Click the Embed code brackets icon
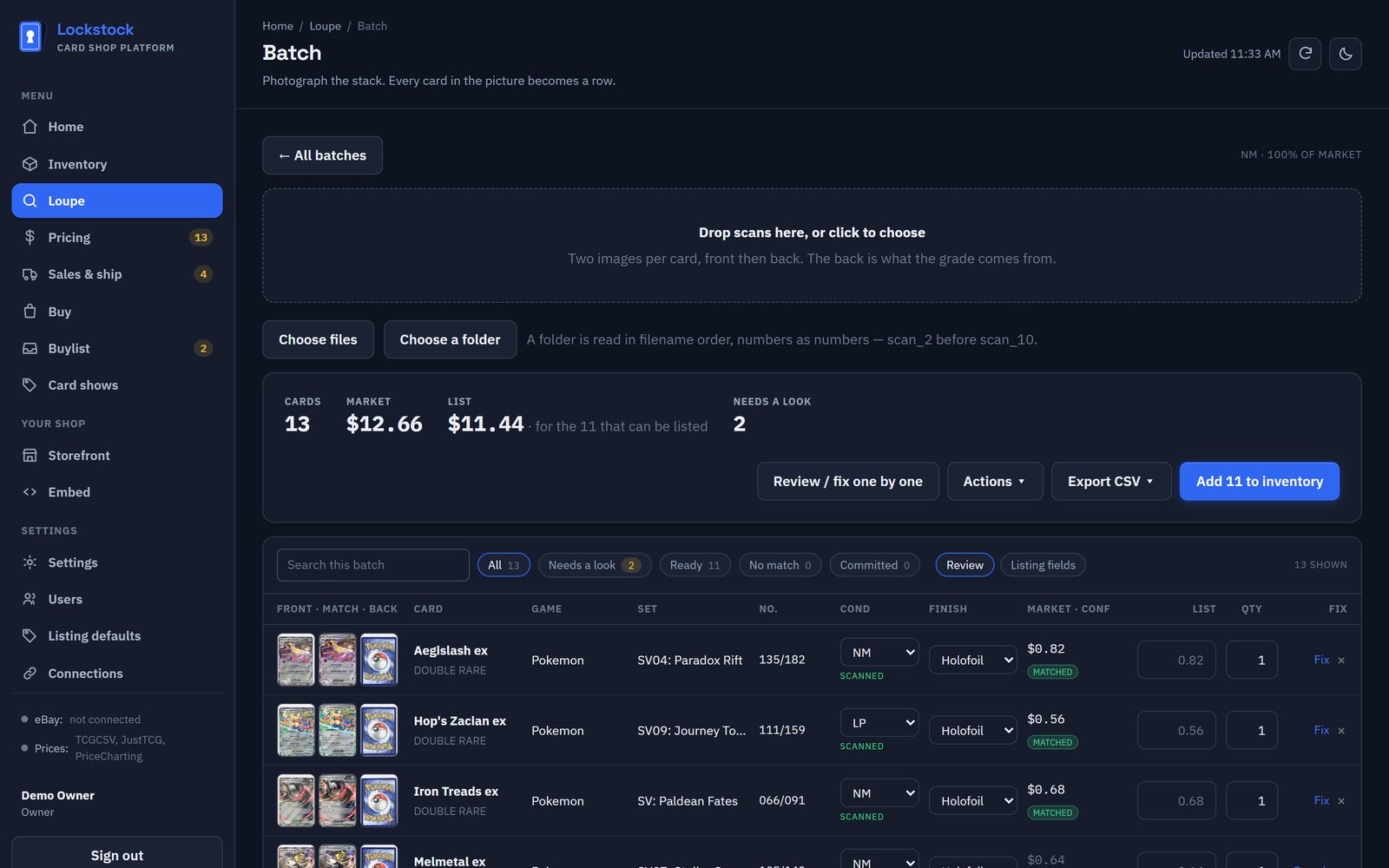Screen dimensions: 1389x868 tap(30, 492)
